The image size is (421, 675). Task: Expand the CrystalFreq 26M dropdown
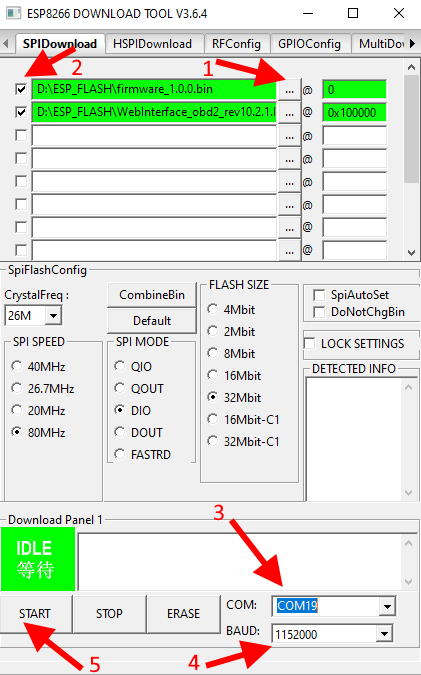click(53, 316)
